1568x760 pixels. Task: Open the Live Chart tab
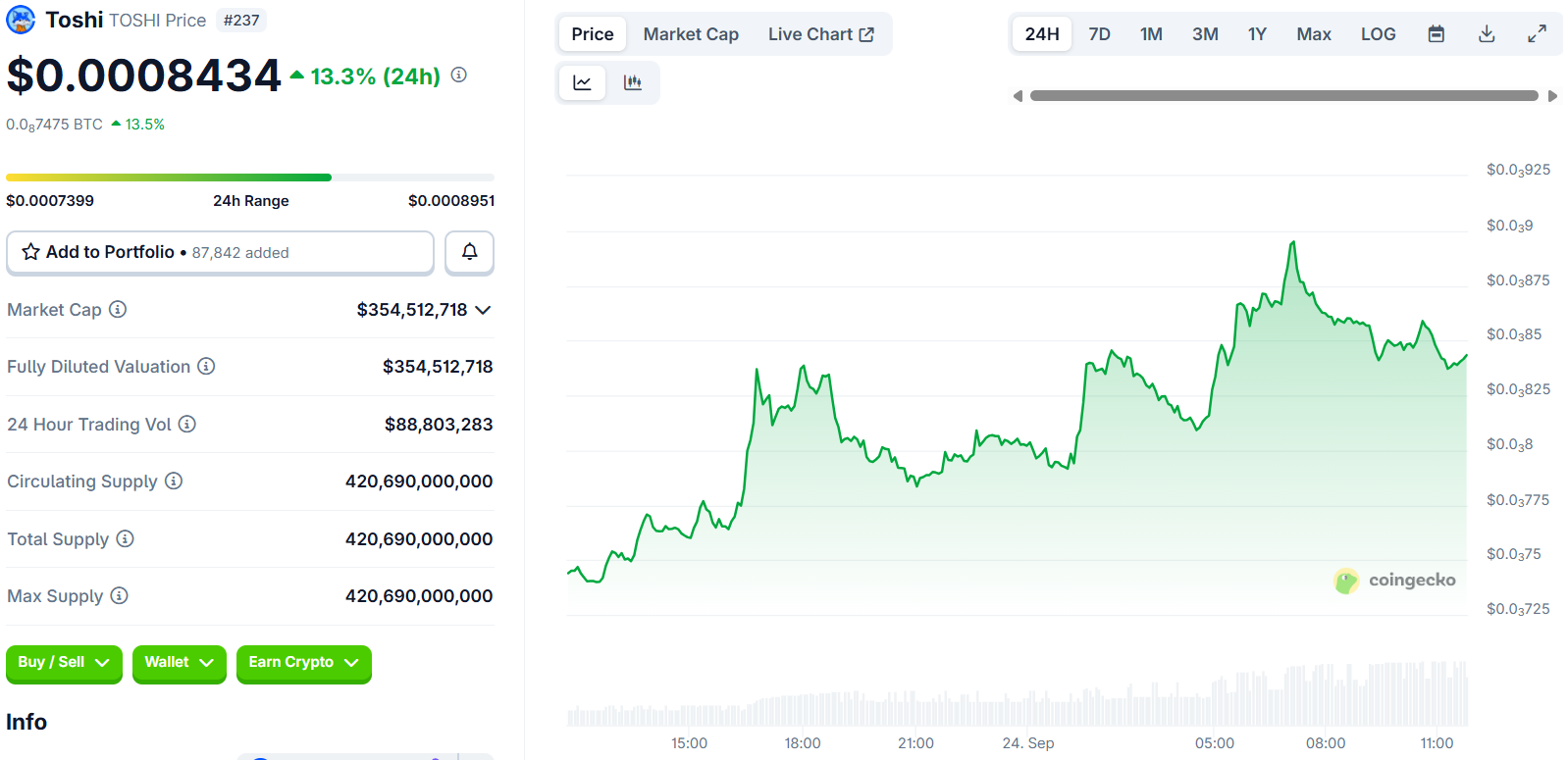(x=820, y=34)
